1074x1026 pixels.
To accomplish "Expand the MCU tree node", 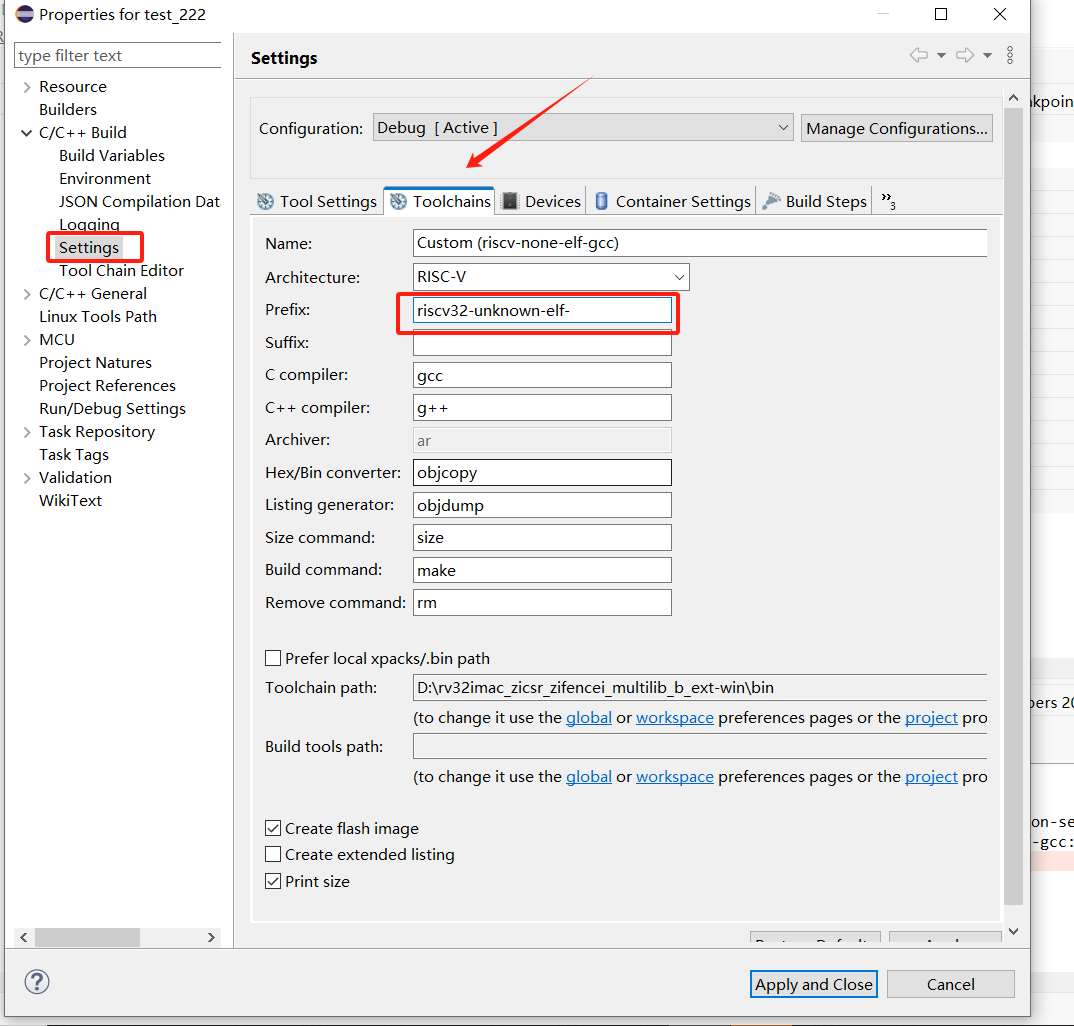I will (27, 340).
